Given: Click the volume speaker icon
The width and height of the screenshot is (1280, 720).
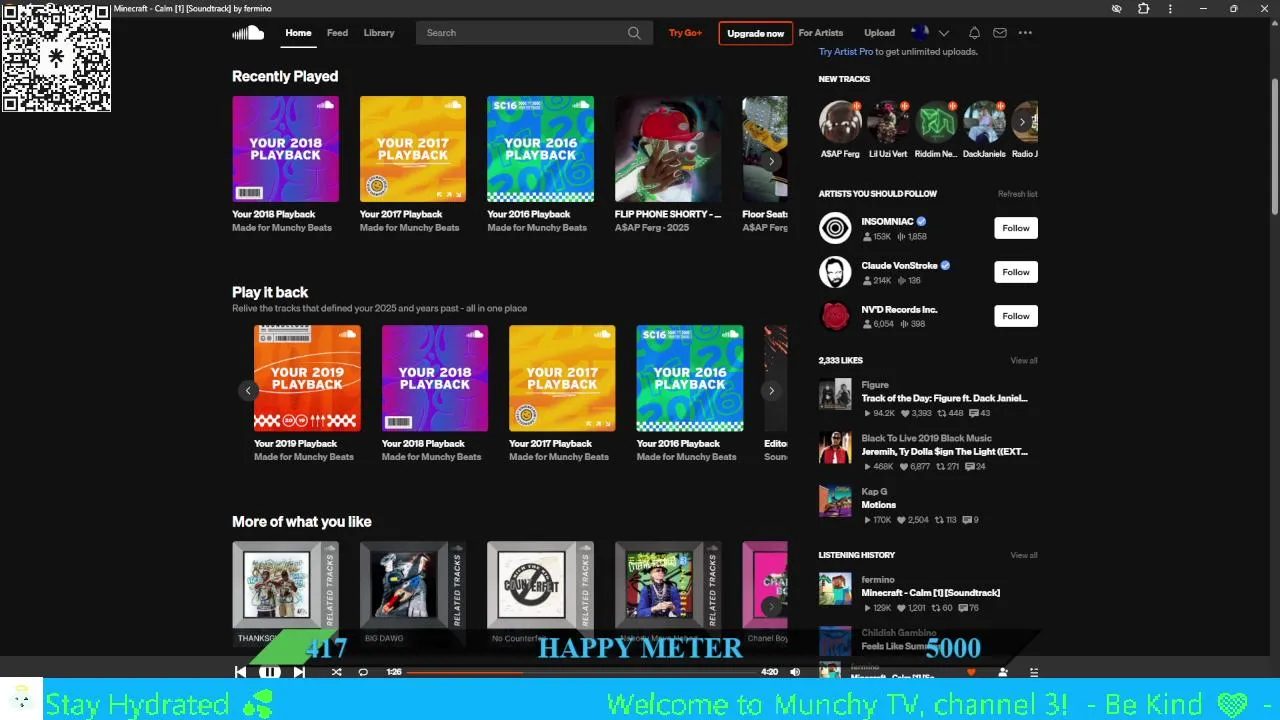Looking at the screenshot, I should (795, 672).
